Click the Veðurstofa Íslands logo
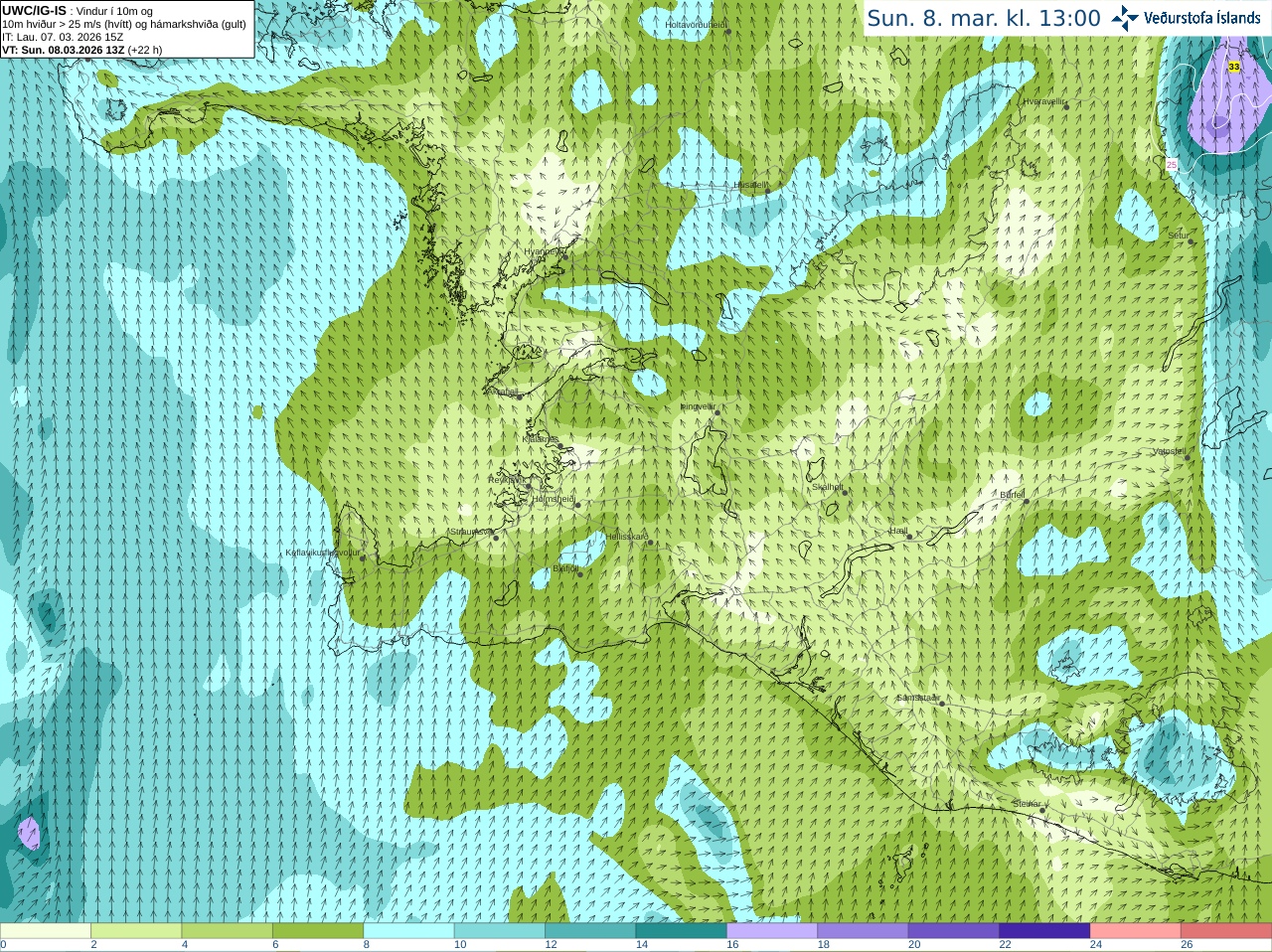1272x952 pixels. click(1186, 18)
